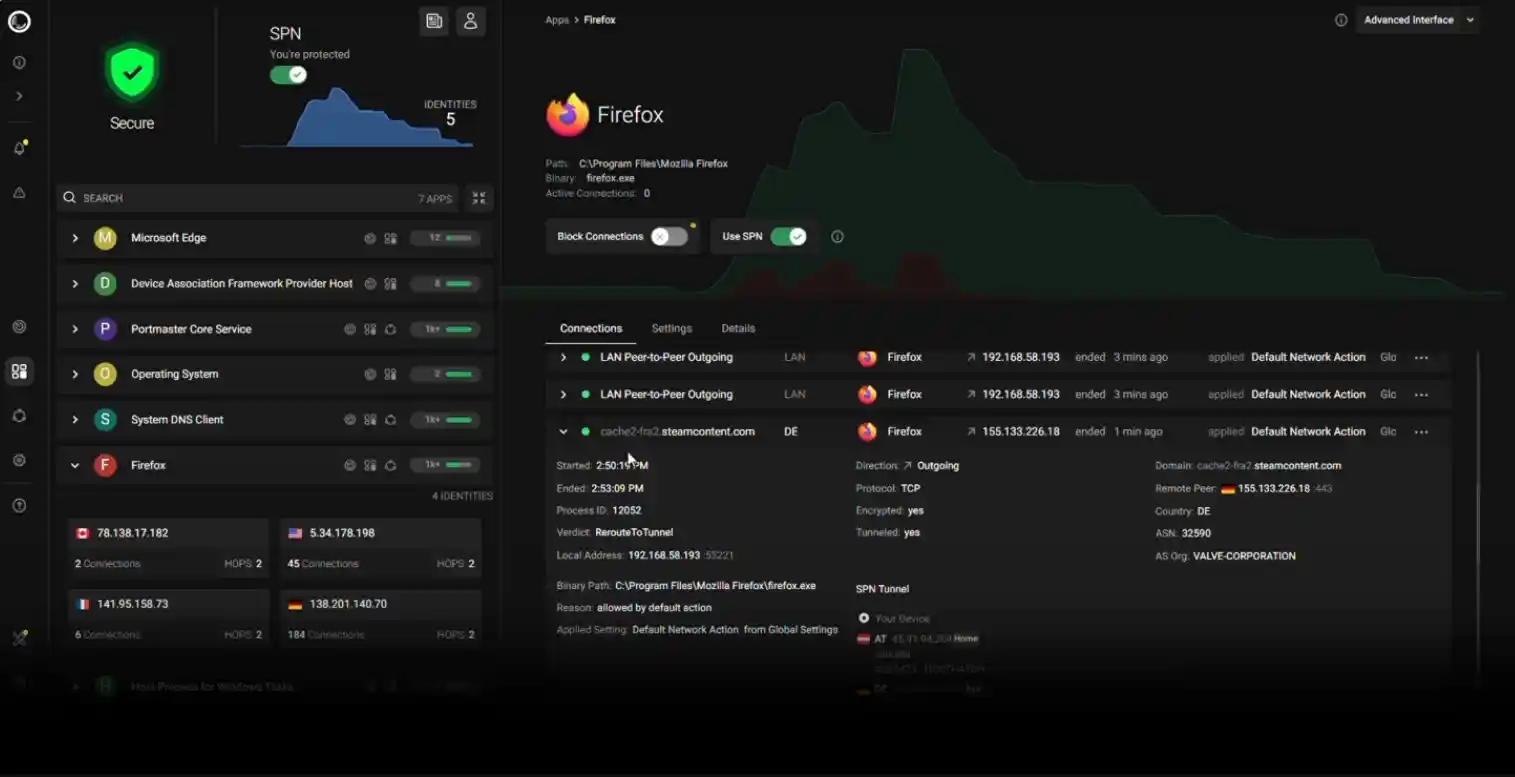This screenshot has height=777, width=1515.
Task: Open the user account profile icon
Action: point(470,21)
